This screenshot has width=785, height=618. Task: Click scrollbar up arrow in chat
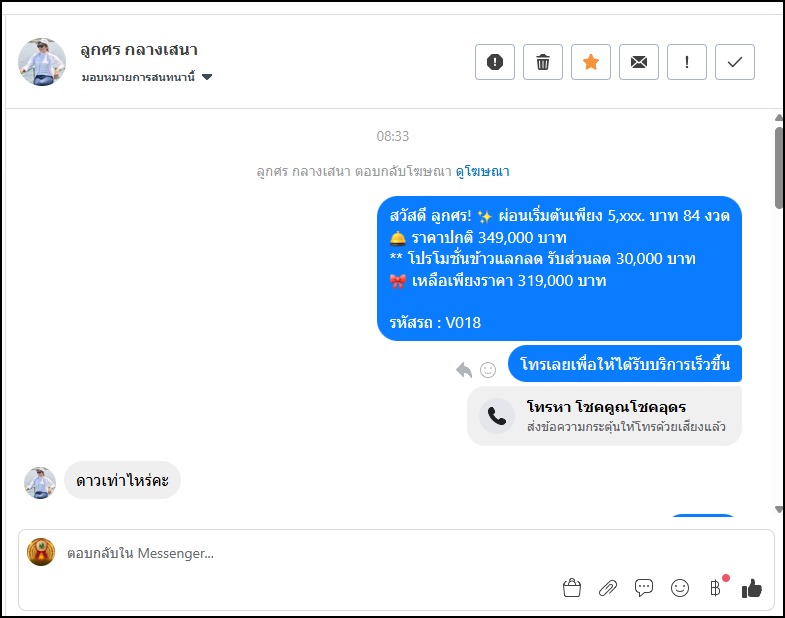[x=779, y=118]
